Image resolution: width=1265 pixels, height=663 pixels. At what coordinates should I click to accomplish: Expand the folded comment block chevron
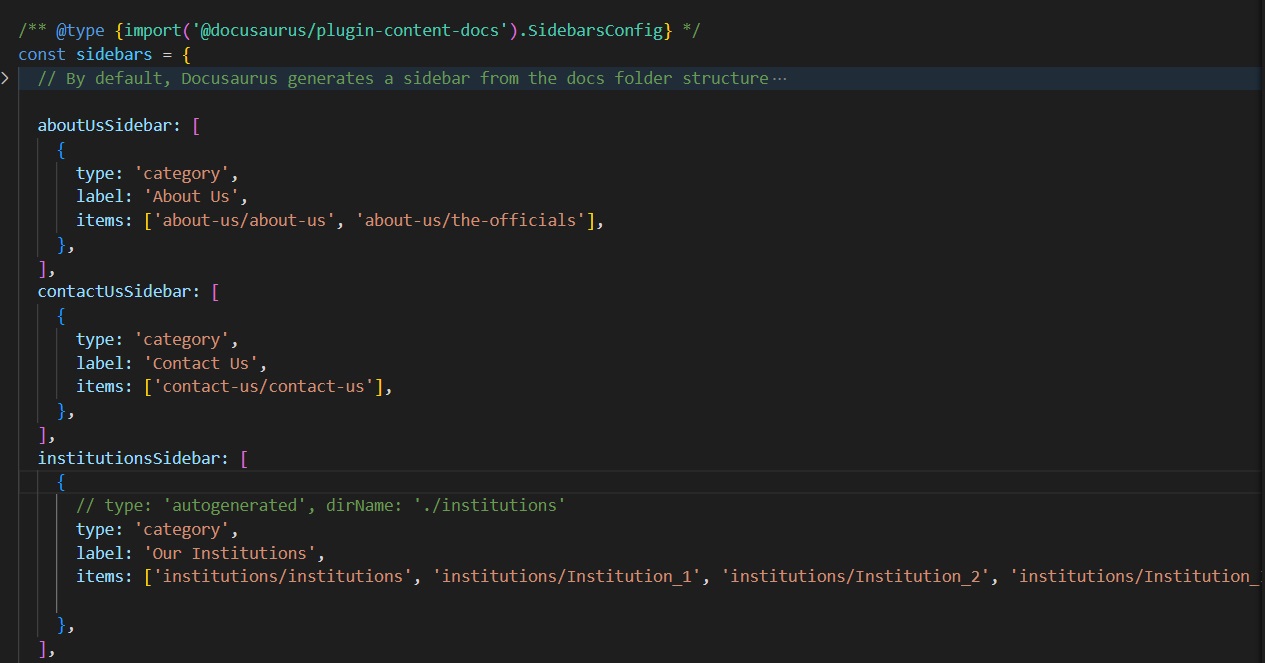[x=5, y=78]
